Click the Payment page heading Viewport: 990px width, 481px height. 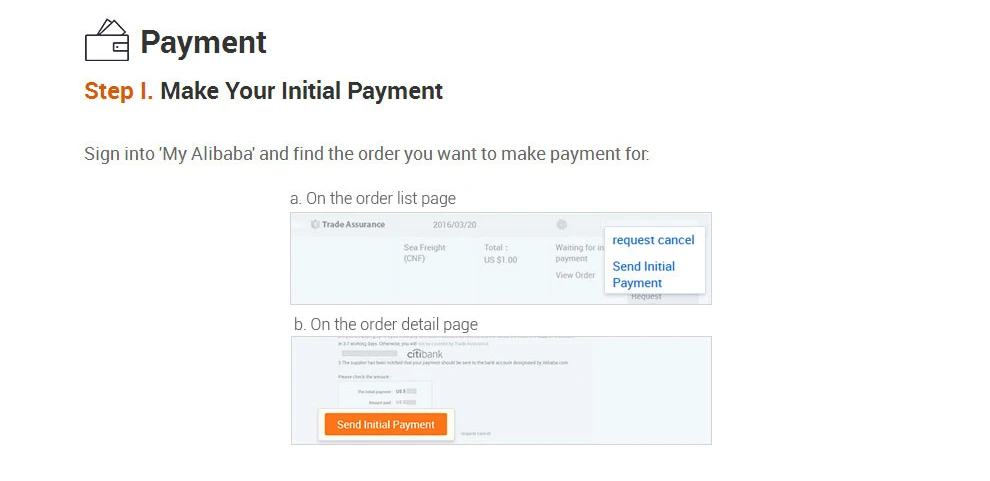coord(203,42)
